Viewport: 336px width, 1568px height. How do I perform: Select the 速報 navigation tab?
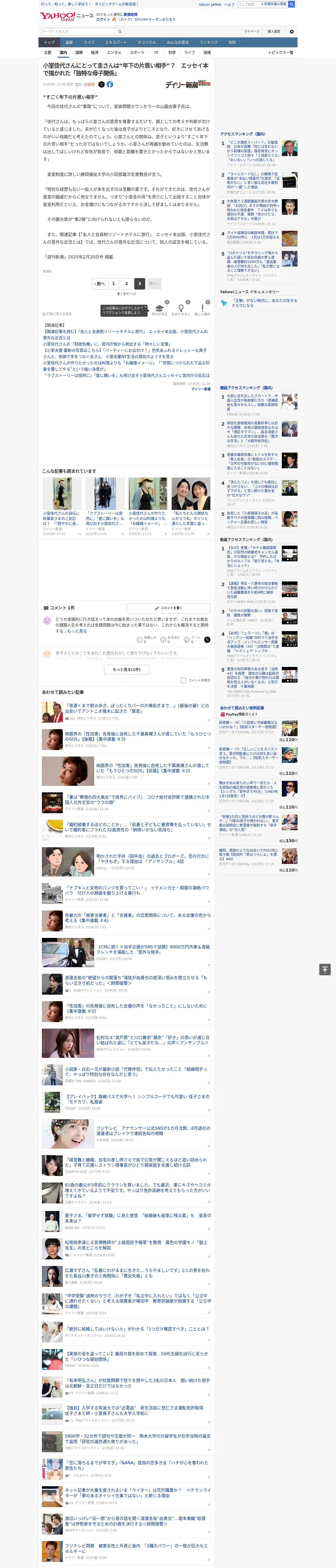tap(69, 43)
